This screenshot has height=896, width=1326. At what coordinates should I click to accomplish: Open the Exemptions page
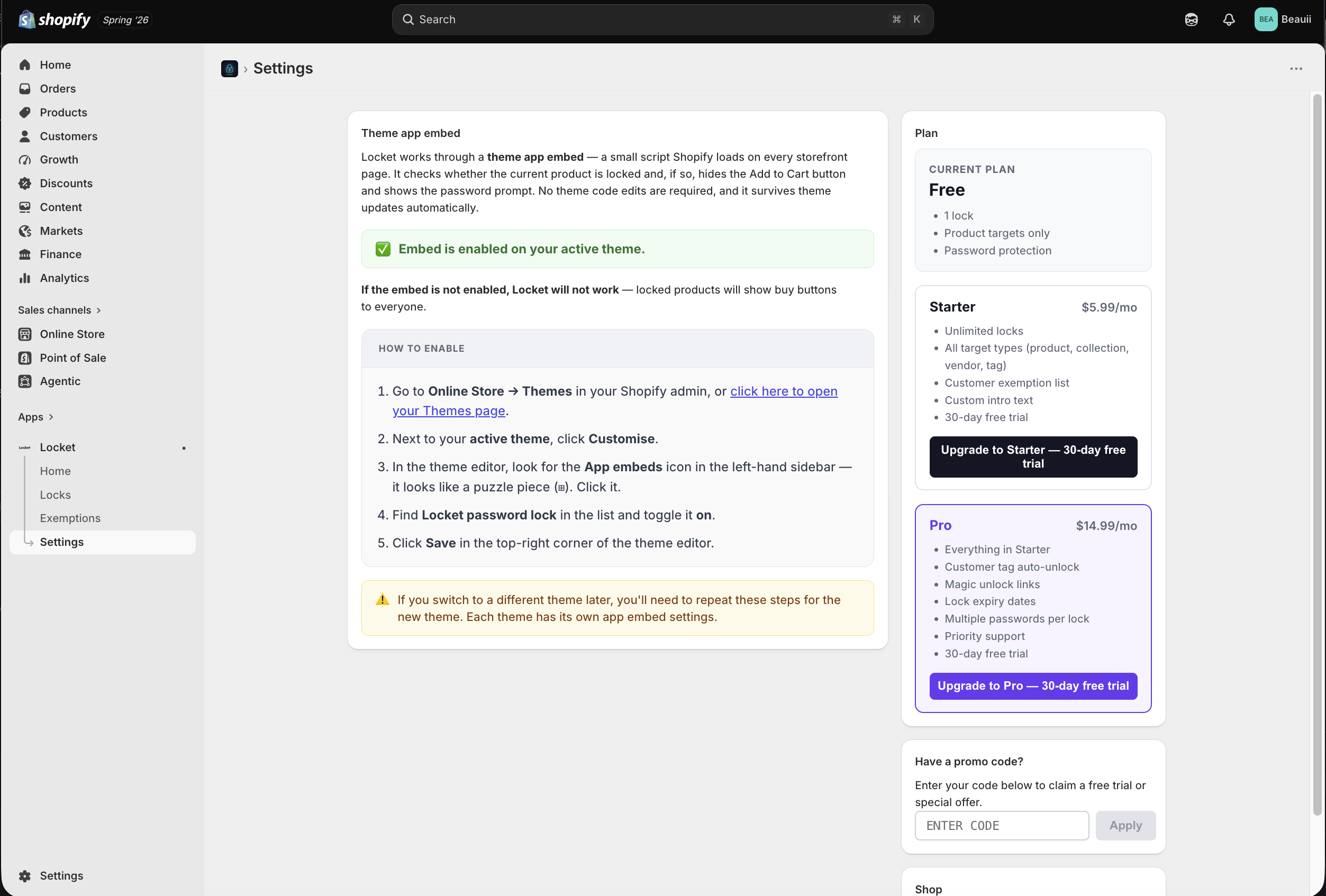coord(70,518)
